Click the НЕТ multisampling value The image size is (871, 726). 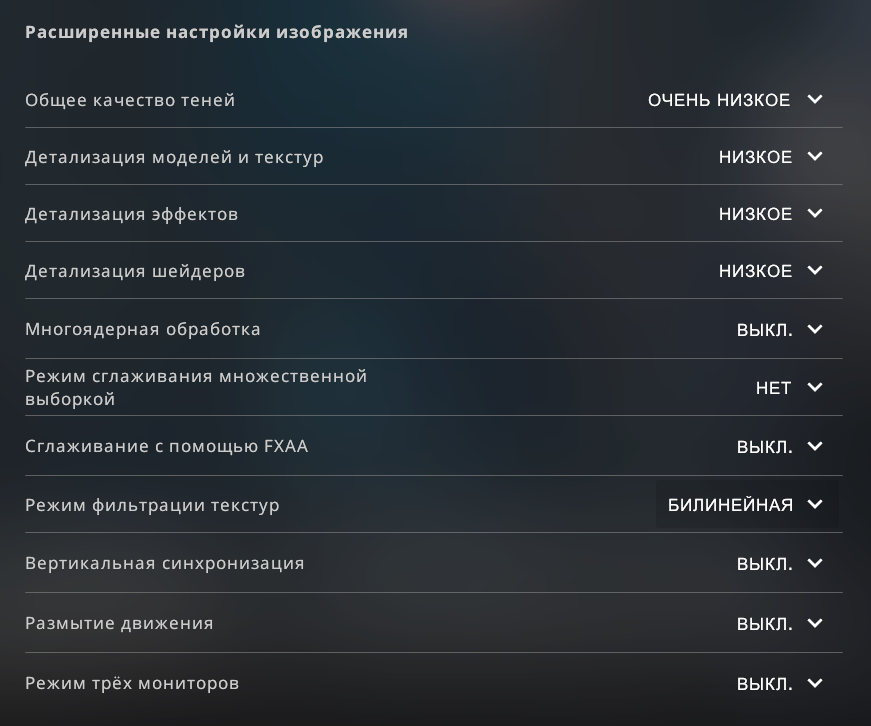pyautogui.click(x=773, y=388)
